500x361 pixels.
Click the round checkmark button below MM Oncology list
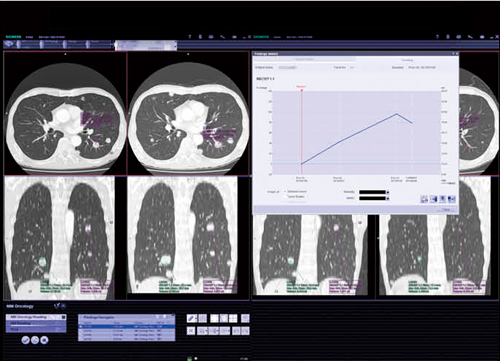(x=26, y=340)
